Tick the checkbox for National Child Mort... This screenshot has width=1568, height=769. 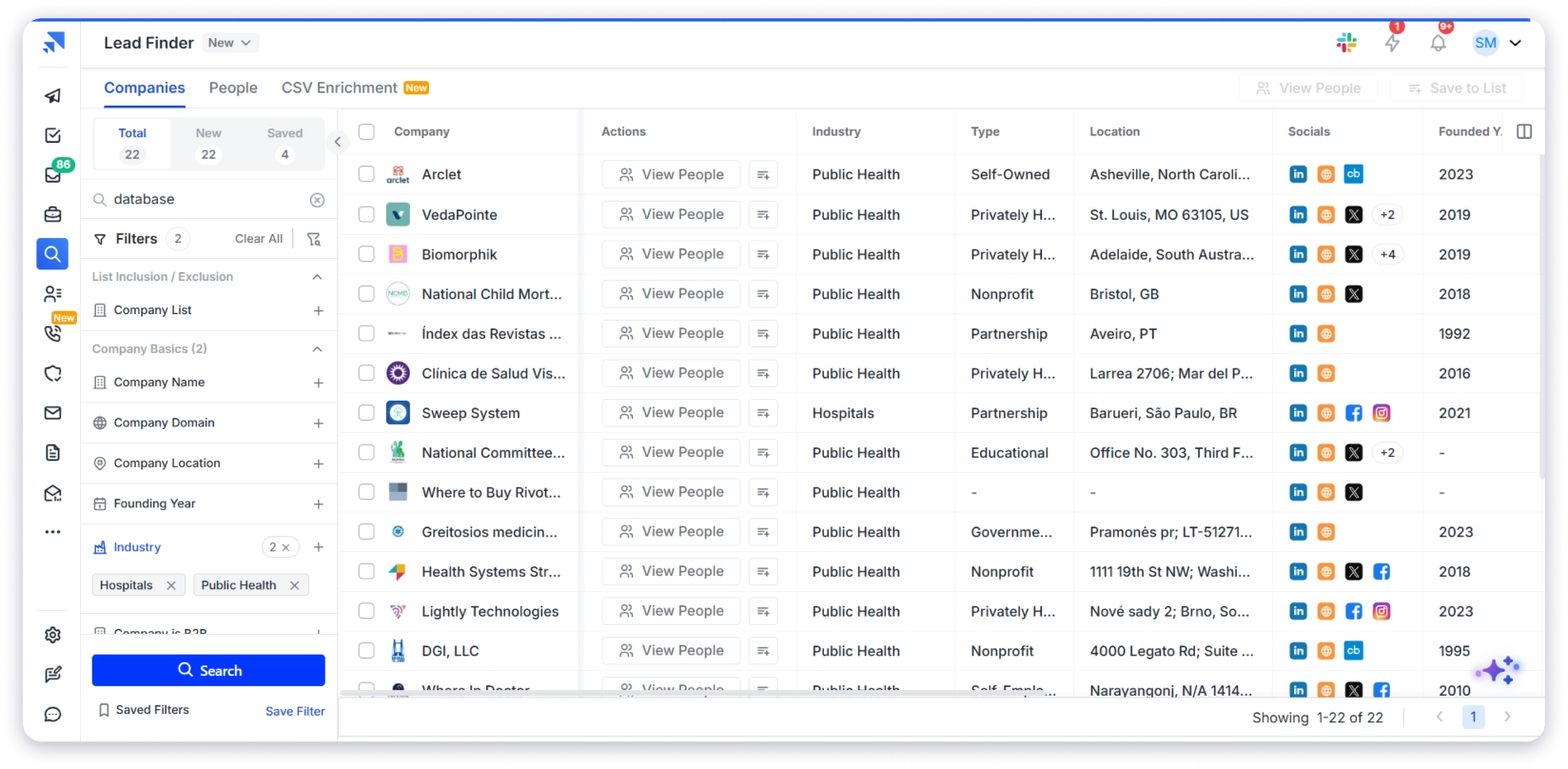(x=366, y=294)
